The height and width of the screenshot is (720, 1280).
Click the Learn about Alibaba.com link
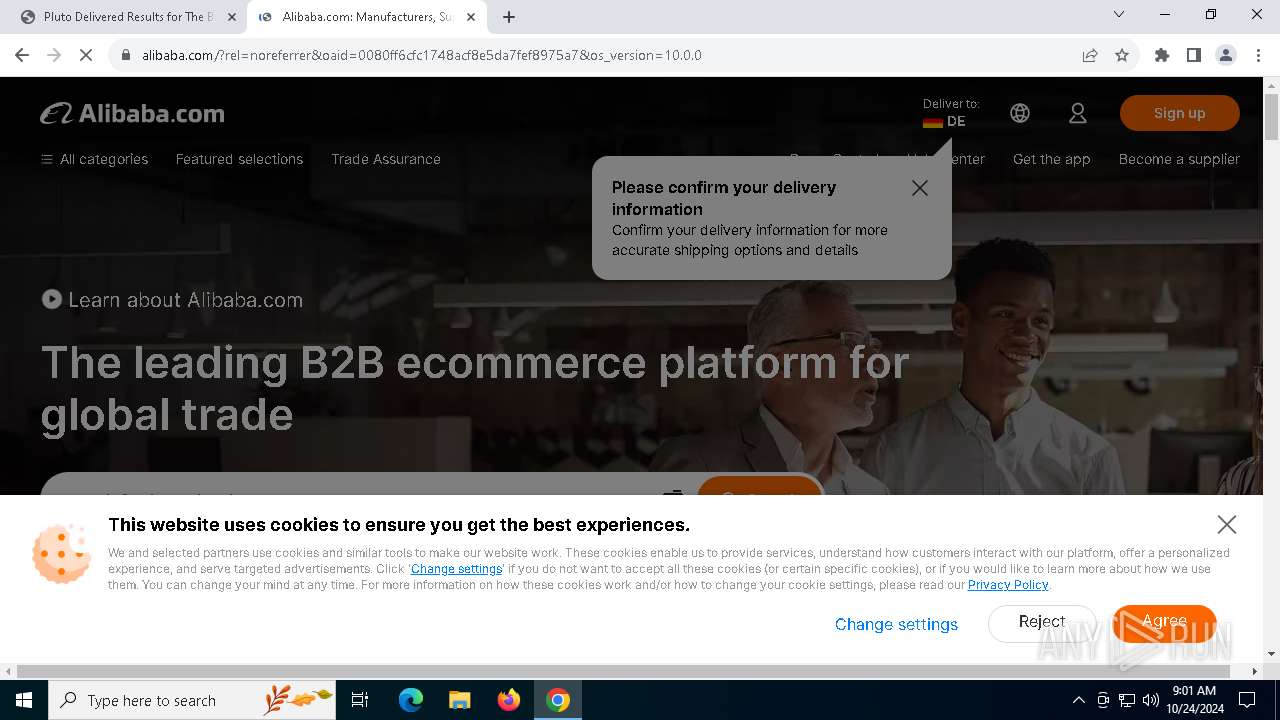(x=185, y=300)
